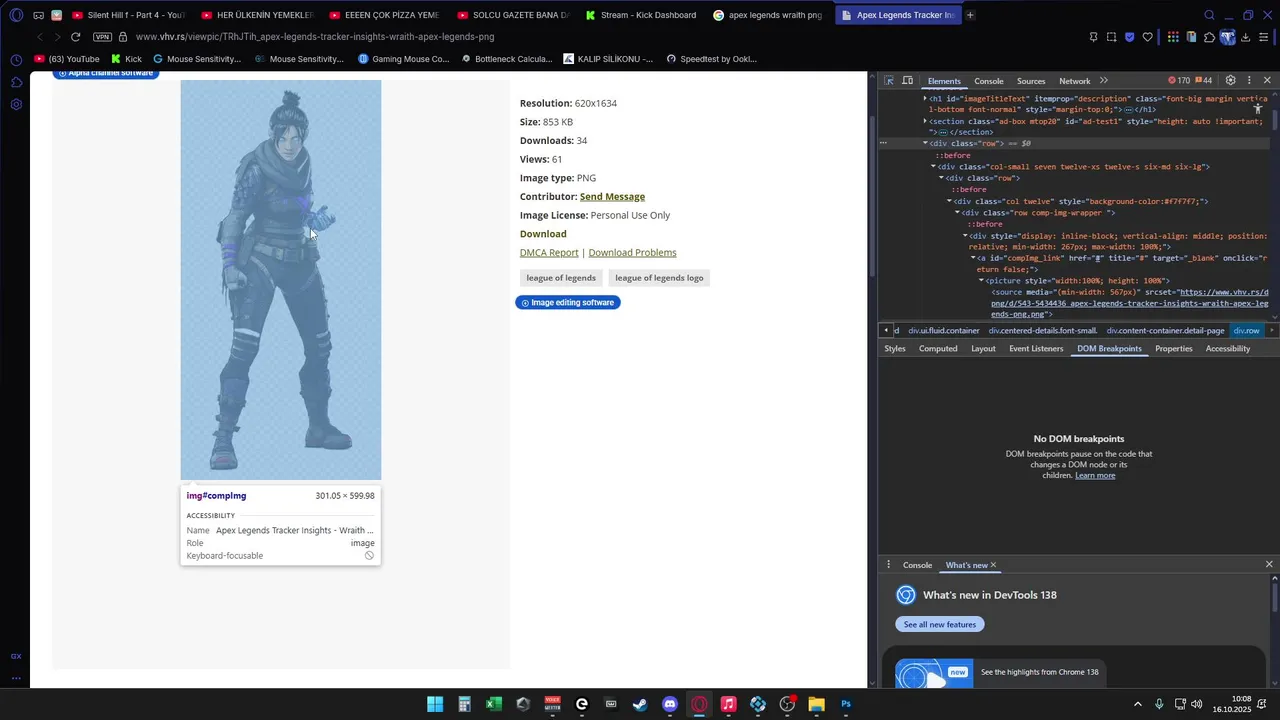The height and width of the screenshot is (720, 1280).
Task: Expand the h1 imageTitleText node
Action: click(925, 99)
